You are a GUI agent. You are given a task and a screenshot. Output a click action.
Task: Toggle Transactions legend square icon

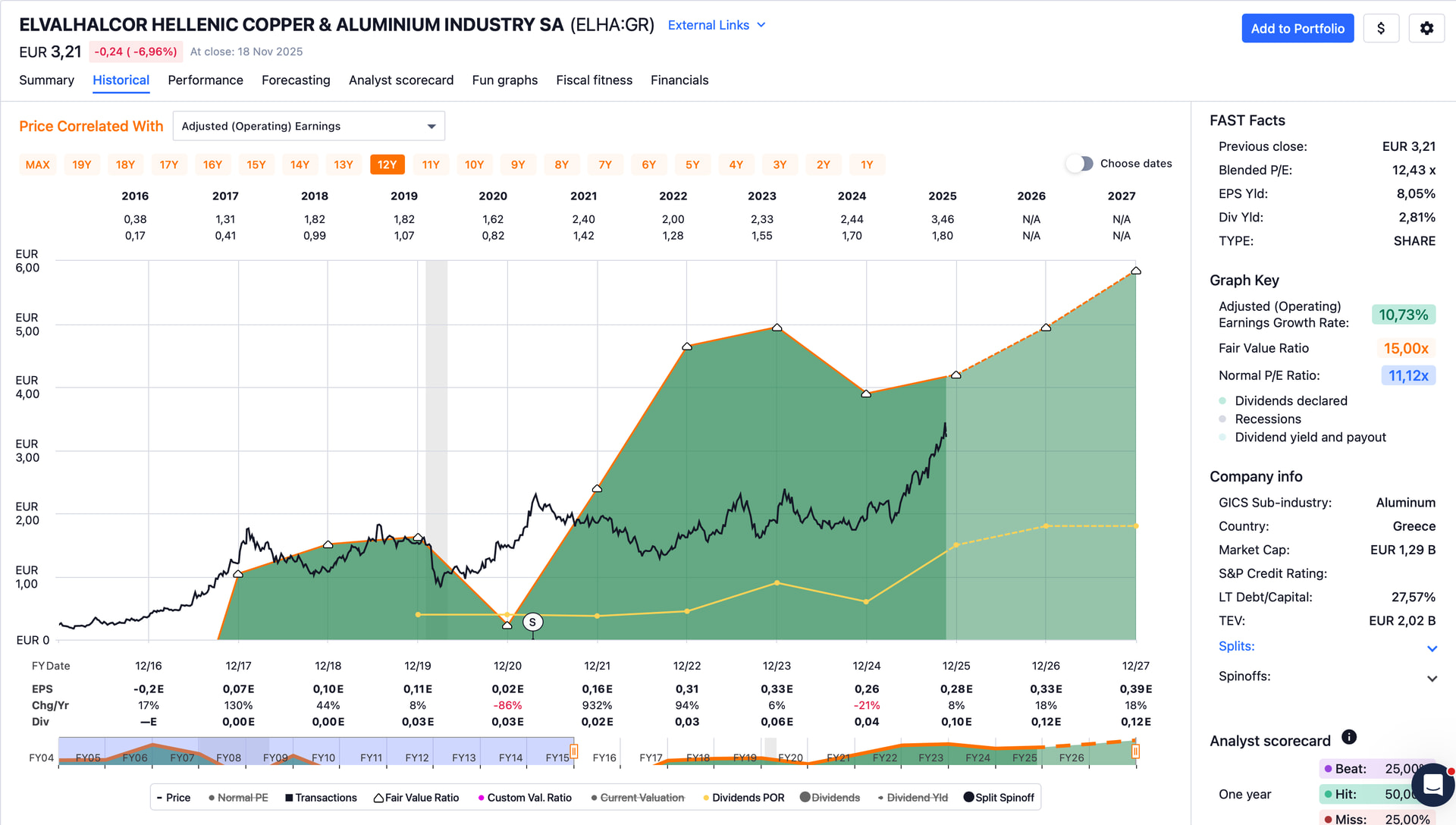click(289, 798)
